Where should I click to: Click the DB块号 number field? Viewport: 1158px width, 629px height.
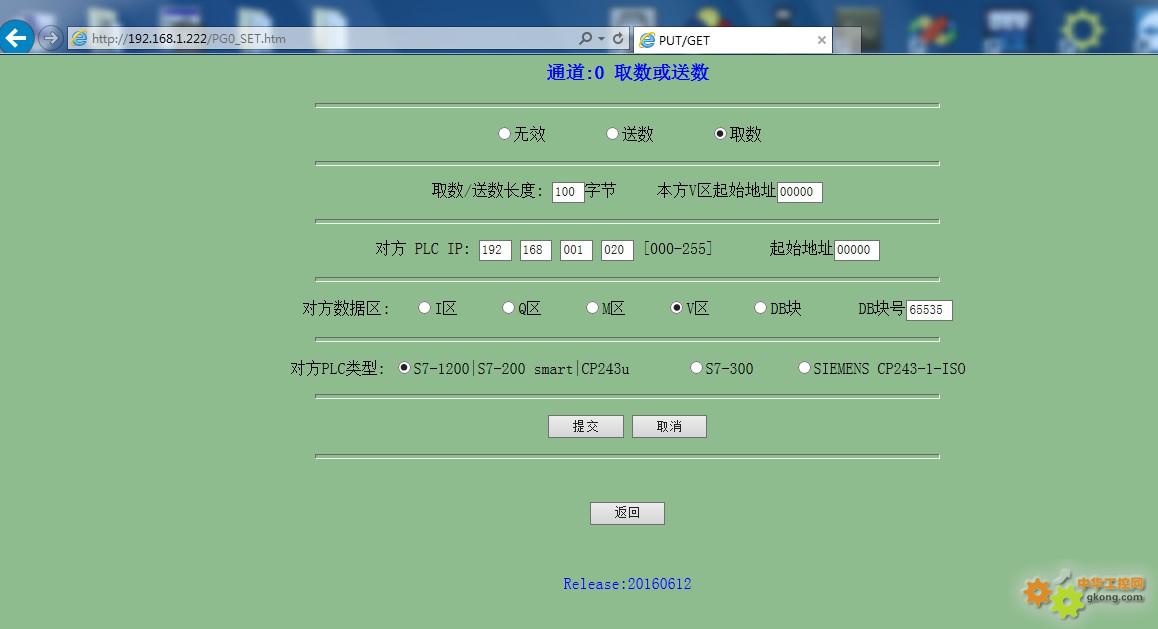[x=929, y=310]
